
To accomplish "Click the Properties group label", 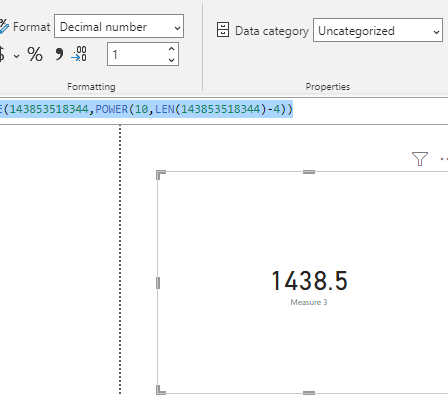I will (x=328, y=87).
